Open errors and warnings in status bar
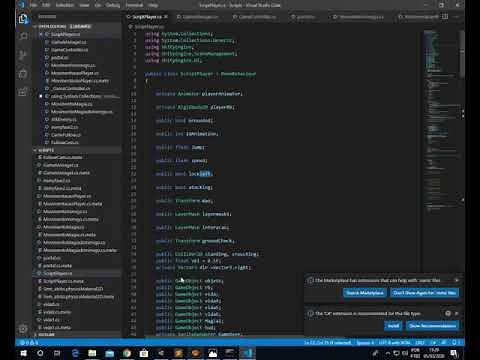This screenshot has height=360, width=480. tap(29, 342)
